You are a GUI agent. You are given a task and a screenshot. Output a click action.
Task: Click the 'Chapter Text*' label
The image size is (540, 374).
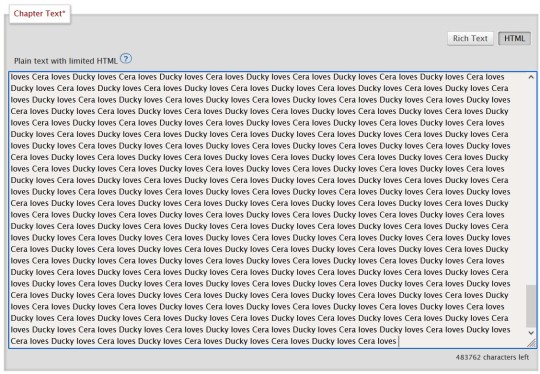pyautogui.click(x=40, y=14)
